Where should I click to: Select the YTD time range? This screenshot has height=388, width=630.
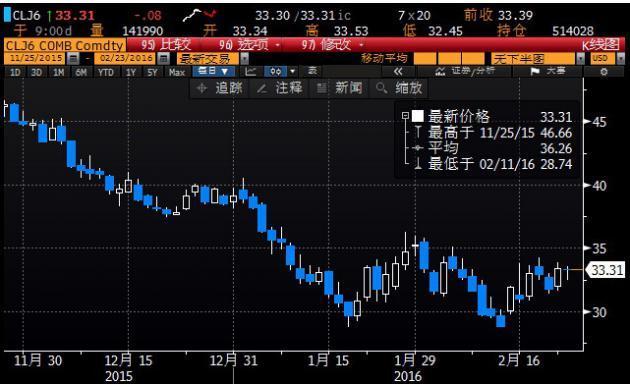tap(106, 72)
